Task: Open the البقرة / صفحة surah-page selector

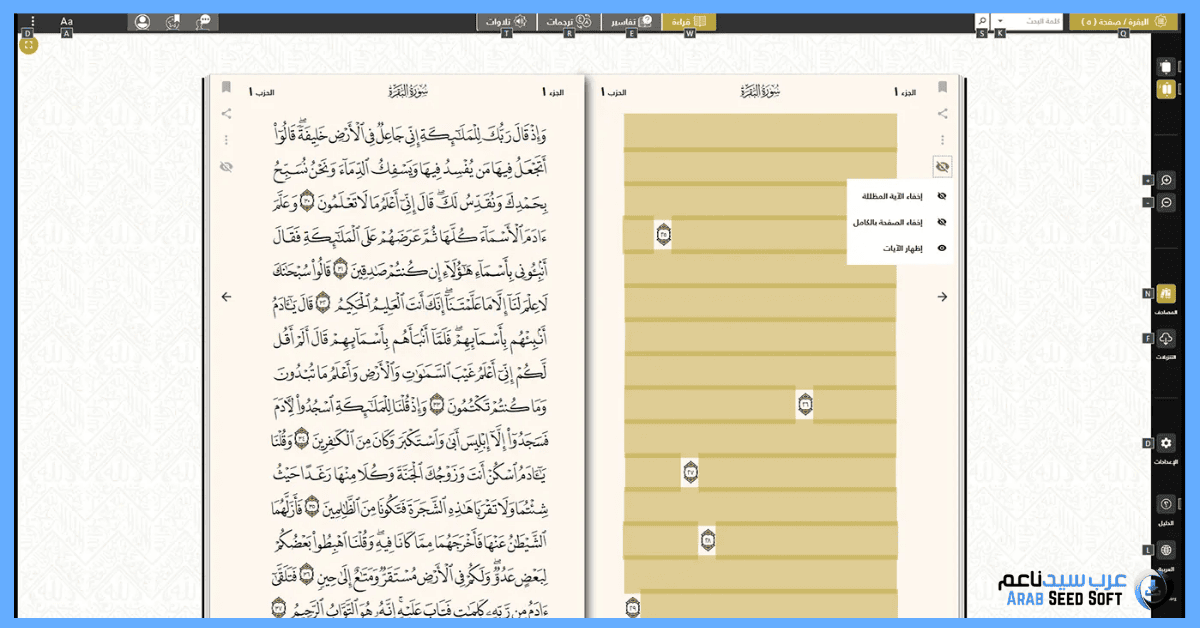Action: tap(1123, 21)
